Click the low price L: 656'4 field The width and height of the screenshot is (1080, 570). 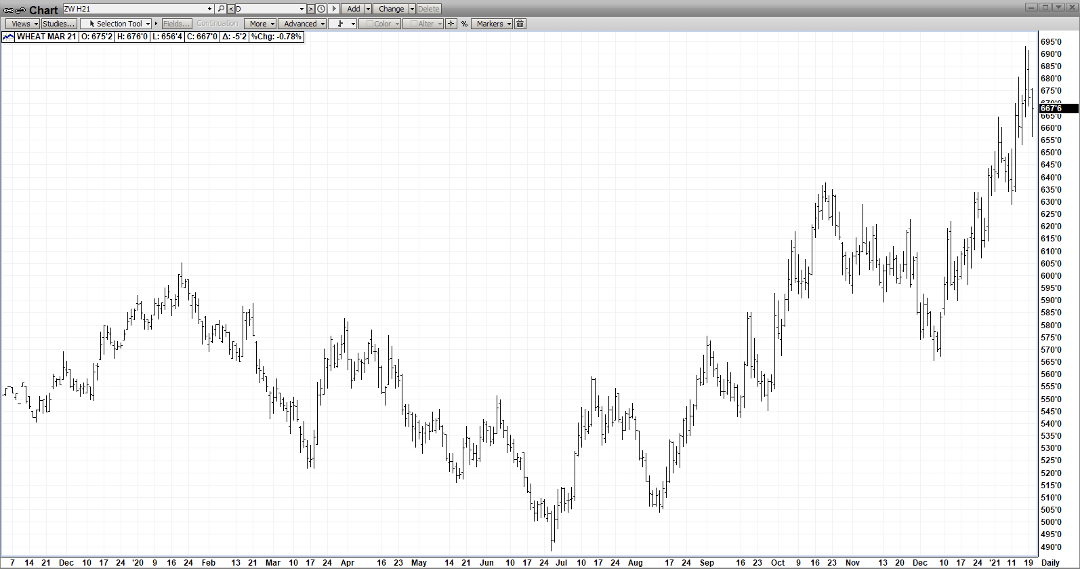(167, 36)
